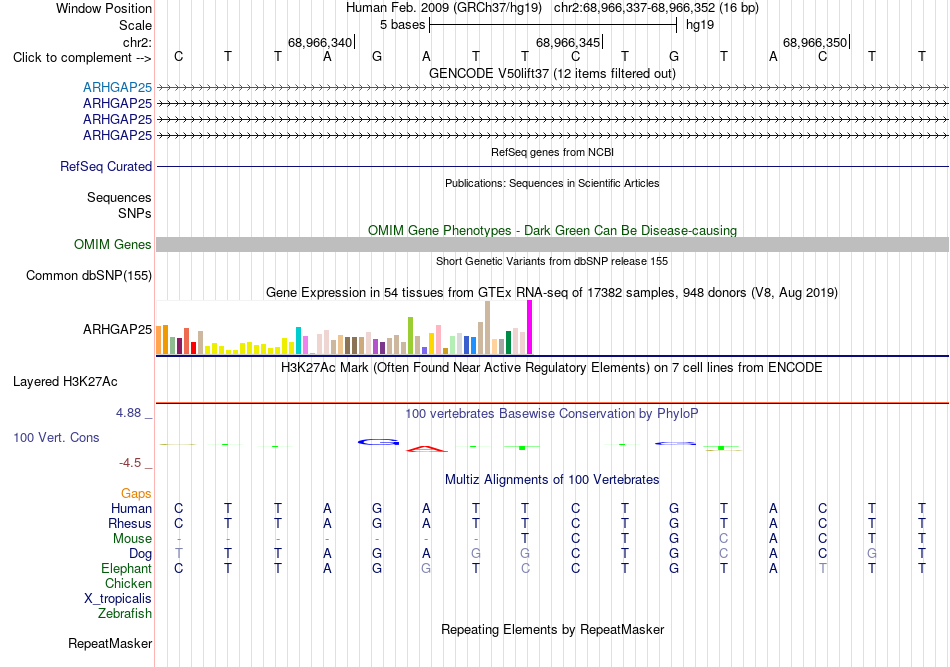Click the orange Gaps label
950x667 pixels.
click(136, 494)
